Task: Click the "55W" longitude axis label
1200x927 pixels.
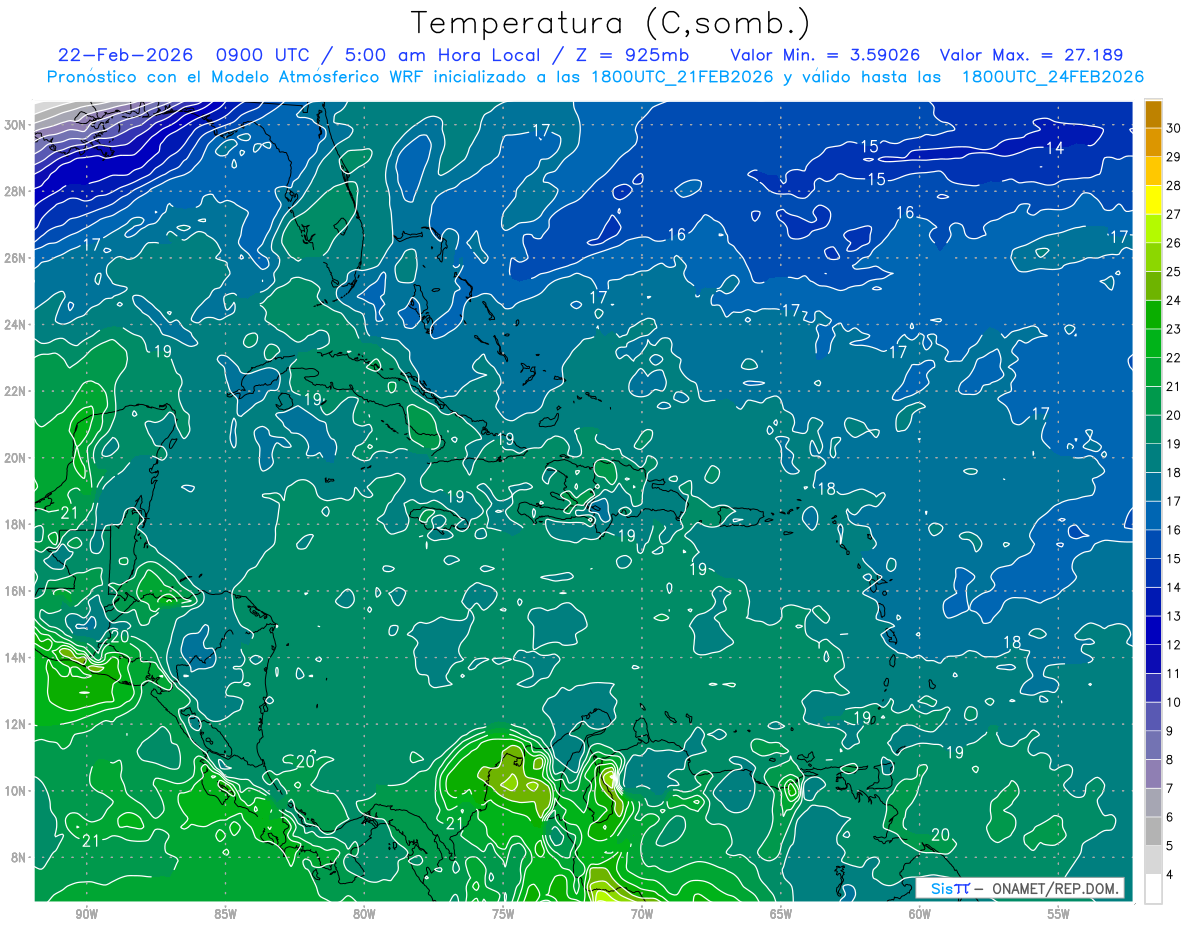Action: pos(1059,914)
